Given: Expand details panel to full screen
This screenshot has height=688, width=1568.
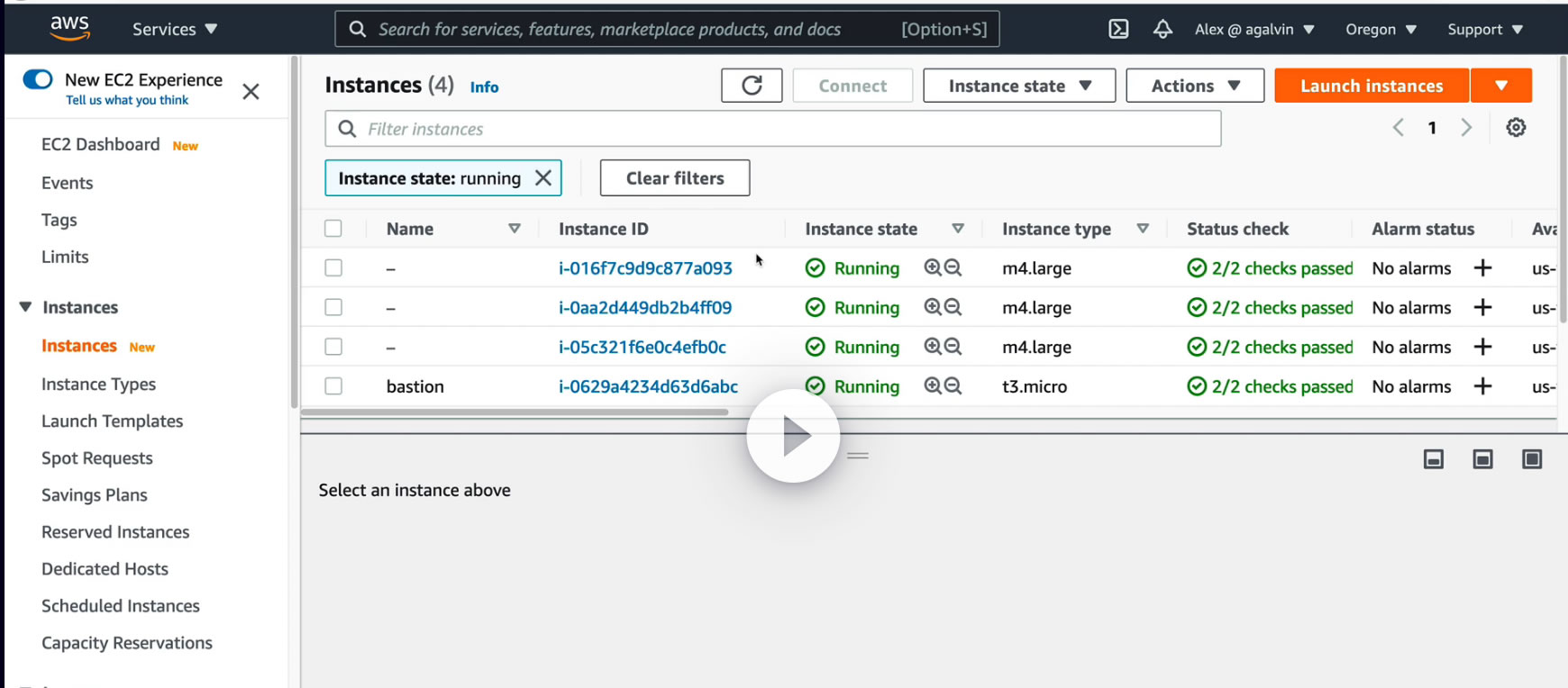Looking at the screenshot, I should click(1532, 459).
